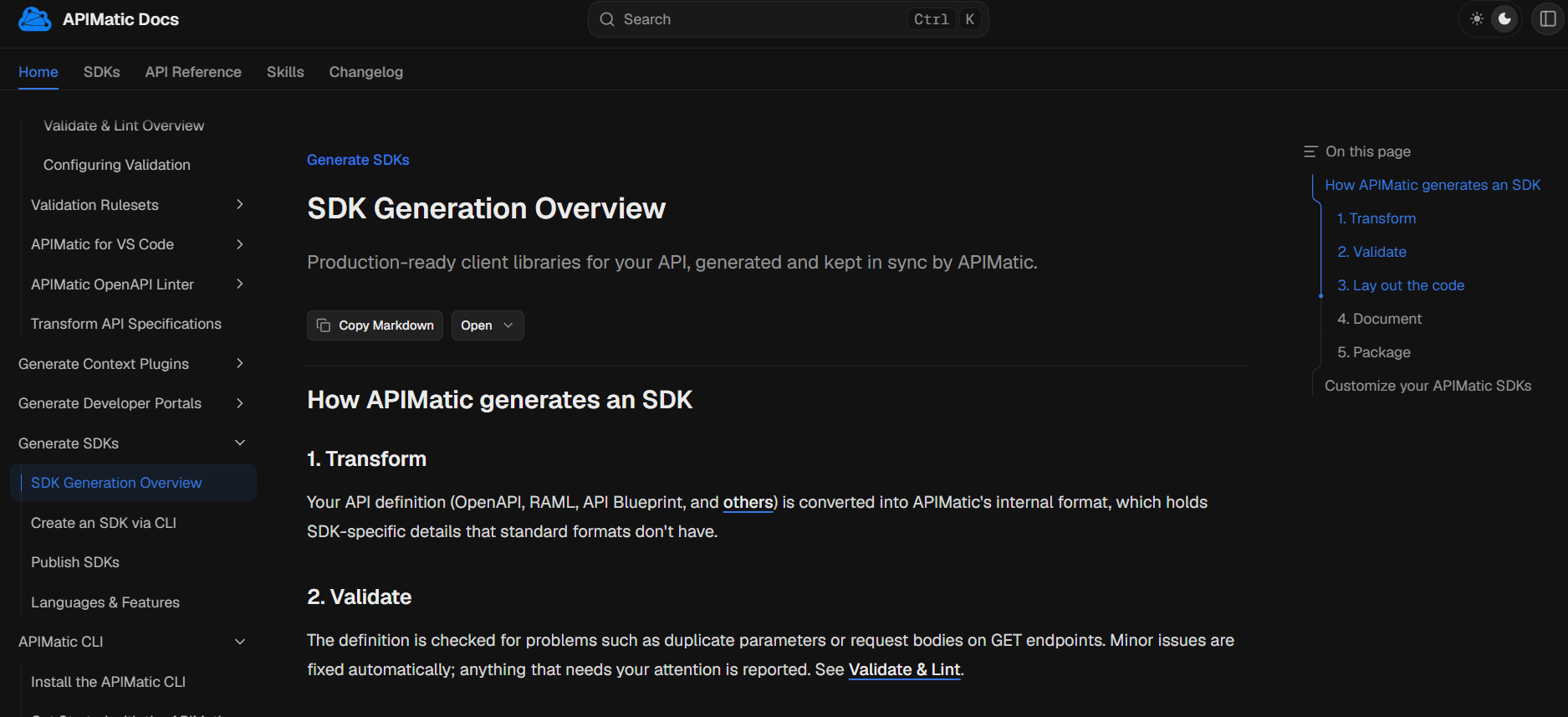Open the Search docs field
Screen dimensions: 1568x717
coord(788,19)
